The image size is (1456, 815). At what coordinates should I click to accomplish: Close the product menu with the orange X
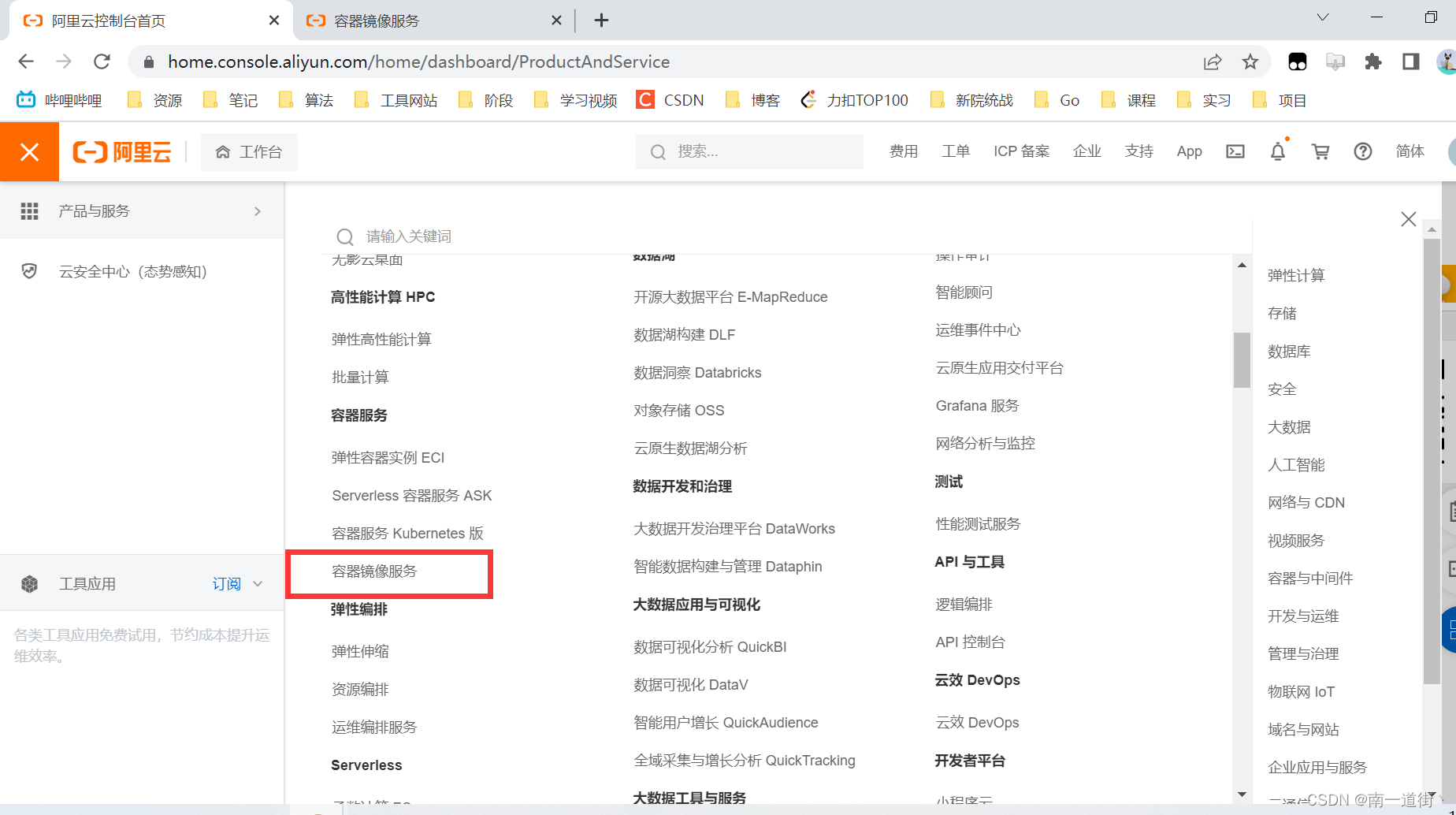pos(29,152)
